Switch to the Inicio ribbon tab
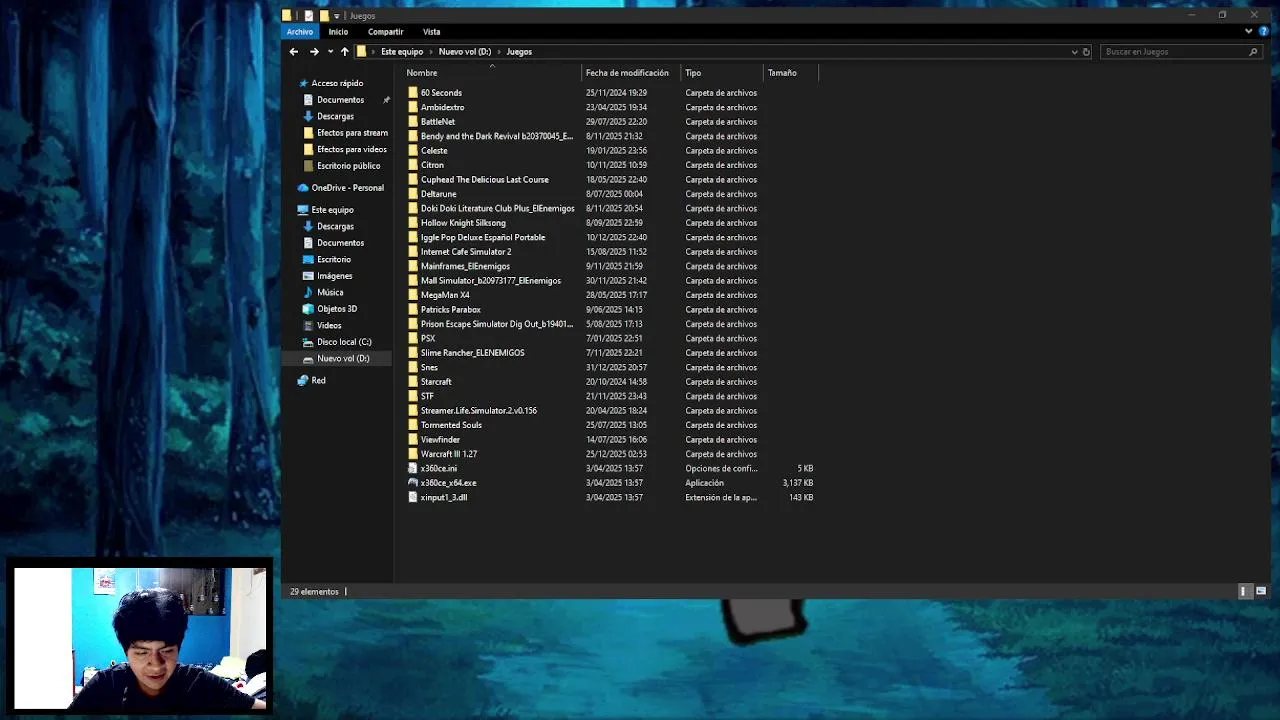The width and height of the screenshot is (1280, 720). click(x=338, y=32)
